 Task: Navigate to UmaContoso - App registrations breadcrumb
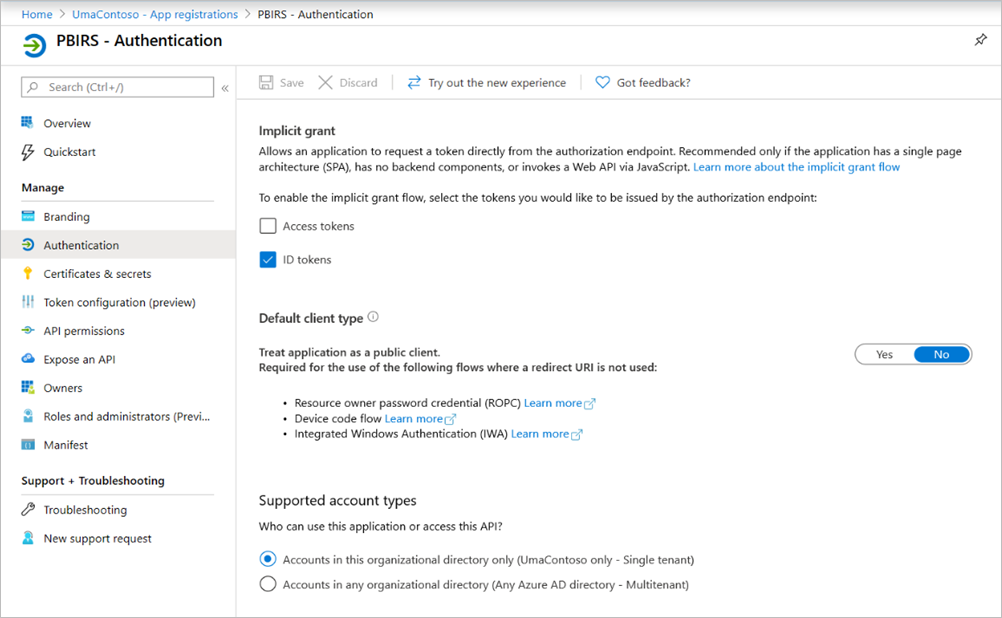(154, 14)
